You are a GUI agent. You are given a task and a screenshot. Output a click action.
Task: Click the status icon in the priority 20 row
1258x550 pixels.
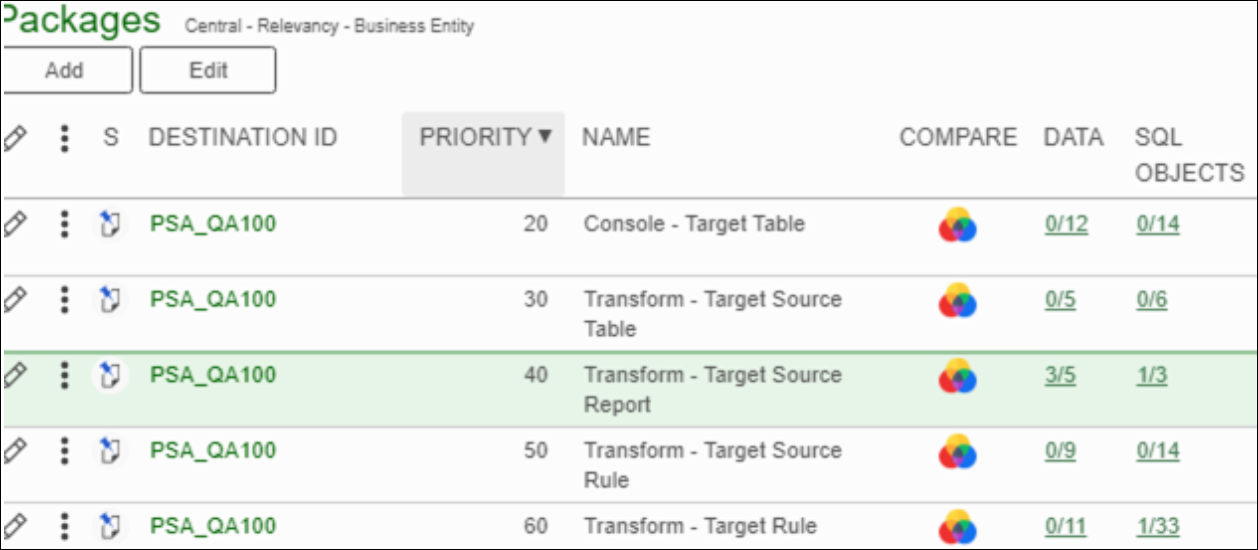point(110,224)
